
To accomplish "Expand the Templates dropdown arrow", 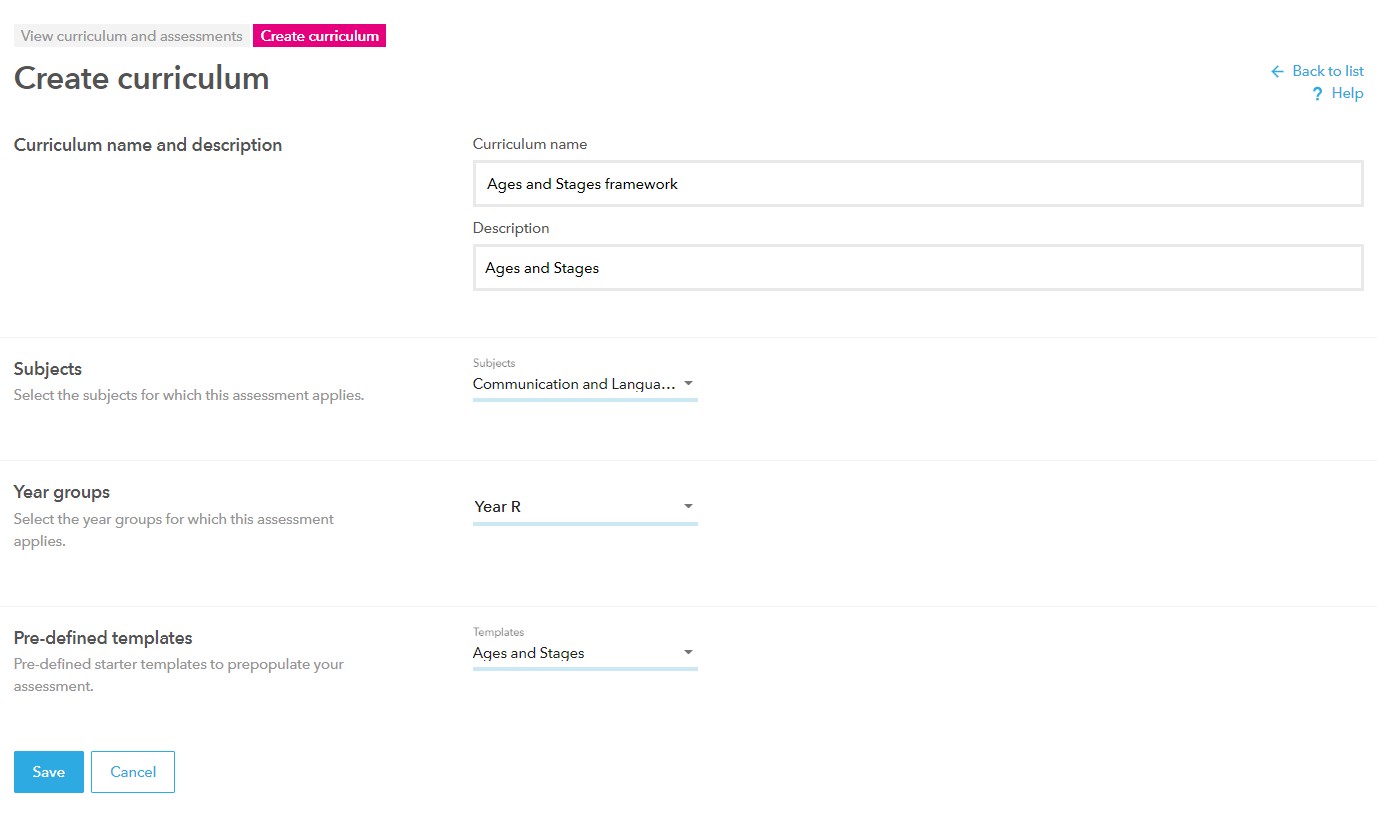I will coord(688,653).
